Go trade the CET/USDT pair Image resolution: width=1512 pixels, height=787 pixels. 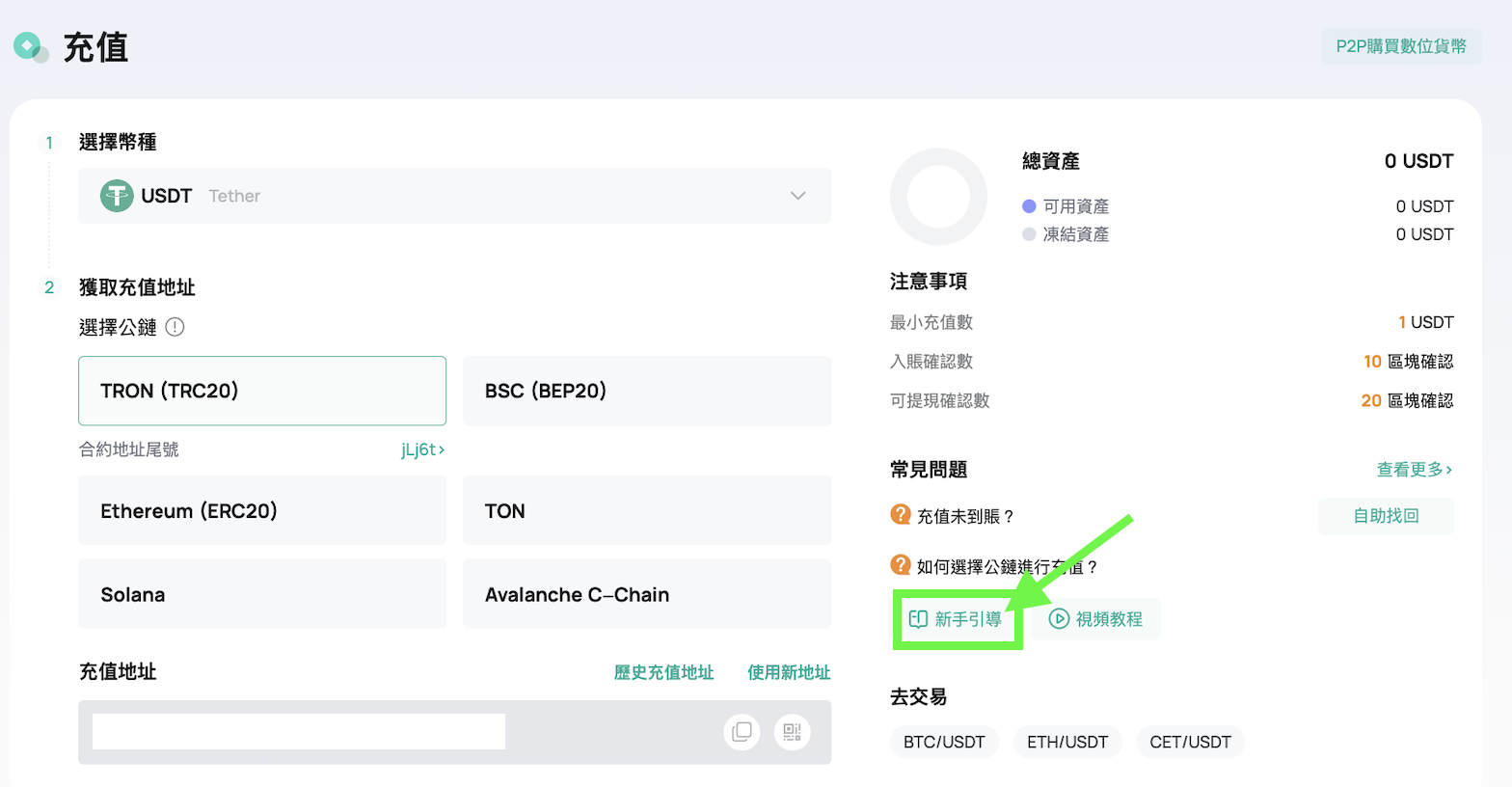click(x=1191, y=742)
